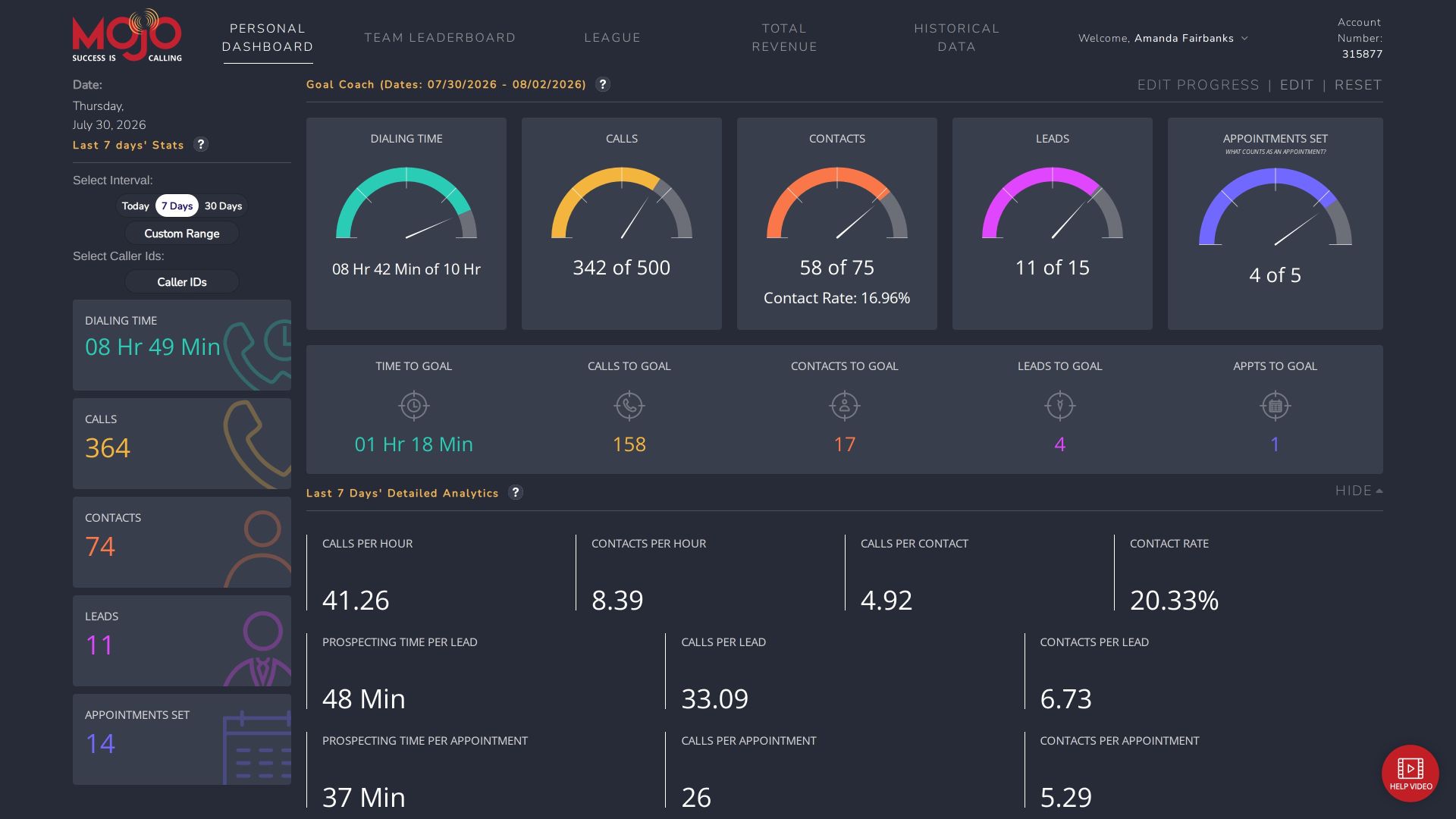Click the EDIT PROGRESS link
The width and height of the screenshot is (1456, 819).
pos(1198,85)
